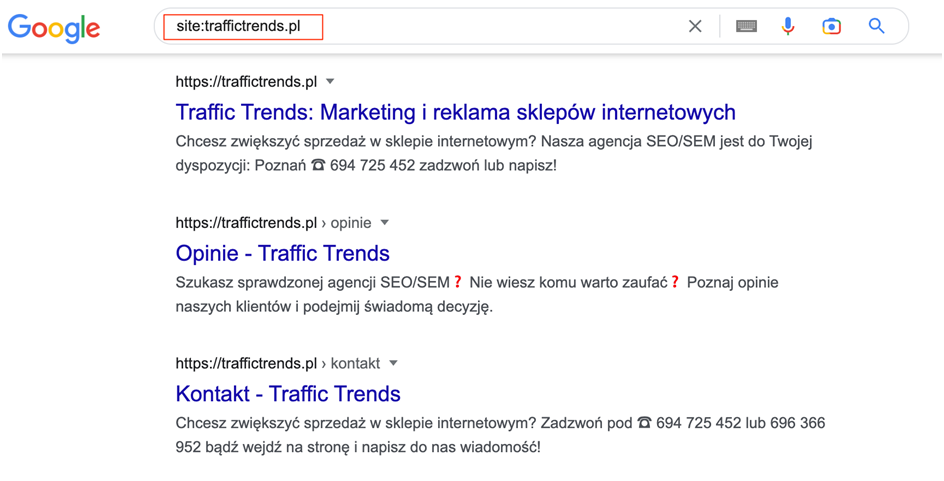The image size is (944, 481).
Task: Expand the arrow next to the kontakt breadcrumb
Action: 393,363
